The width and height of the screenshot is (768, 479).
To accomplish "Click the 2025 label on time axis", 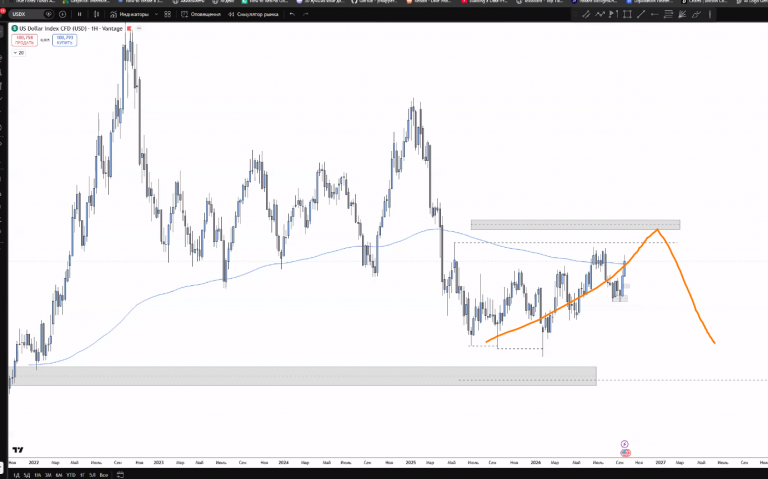I will click(x=410, y=462).
